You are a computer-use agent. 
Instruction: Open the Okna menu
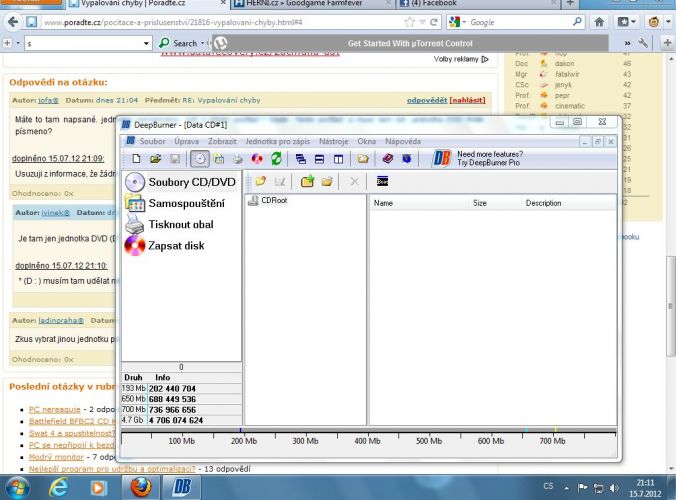366,141
